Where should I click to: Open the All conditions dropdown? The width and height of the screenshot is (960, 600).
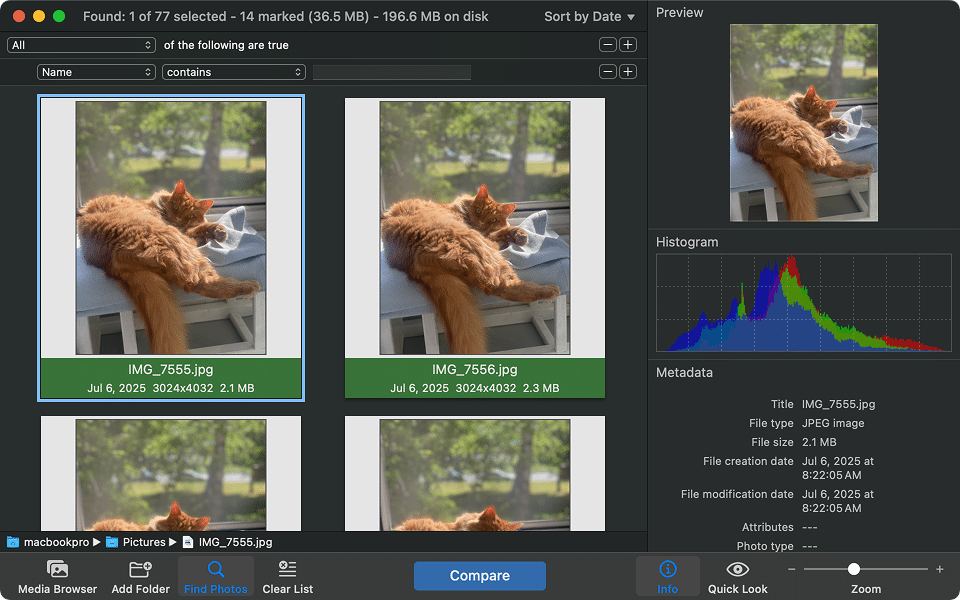pyautogui.click(x=81, y=45)
